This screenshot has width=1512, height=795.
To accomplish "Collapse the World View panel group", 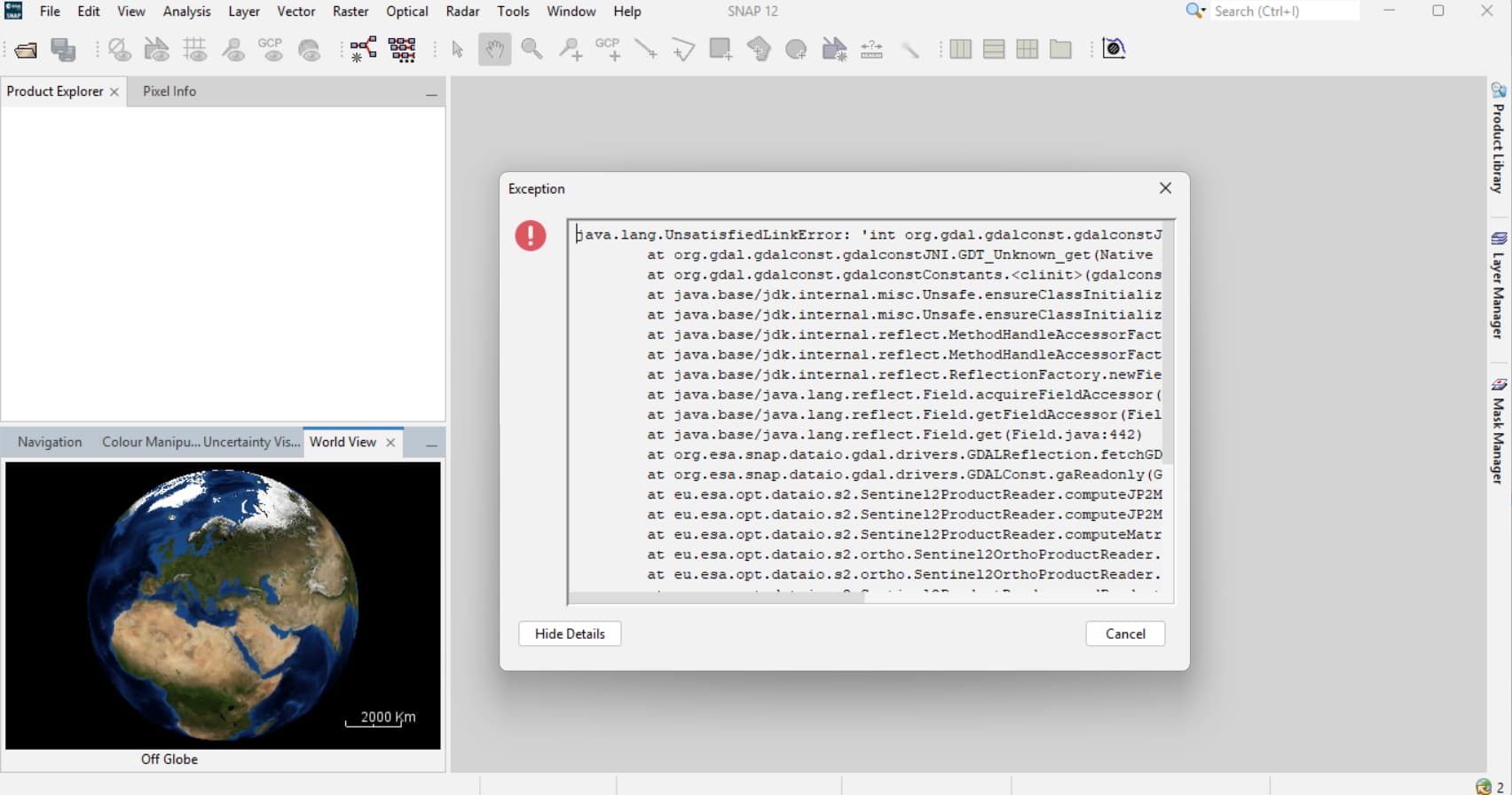I will tap(431, 444).
